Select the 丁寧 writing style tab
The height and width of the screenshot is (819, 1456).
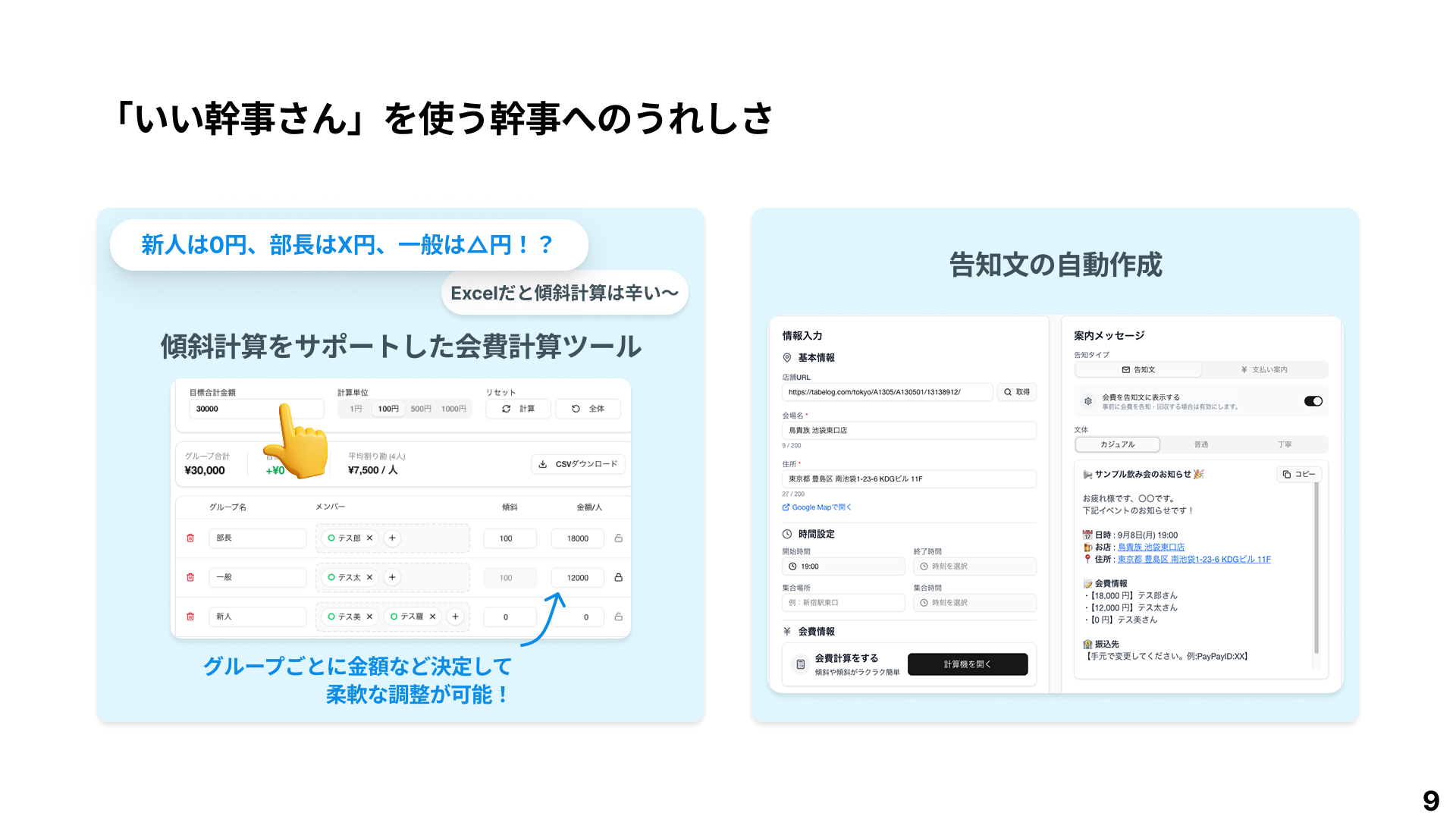coord(1284,444)
